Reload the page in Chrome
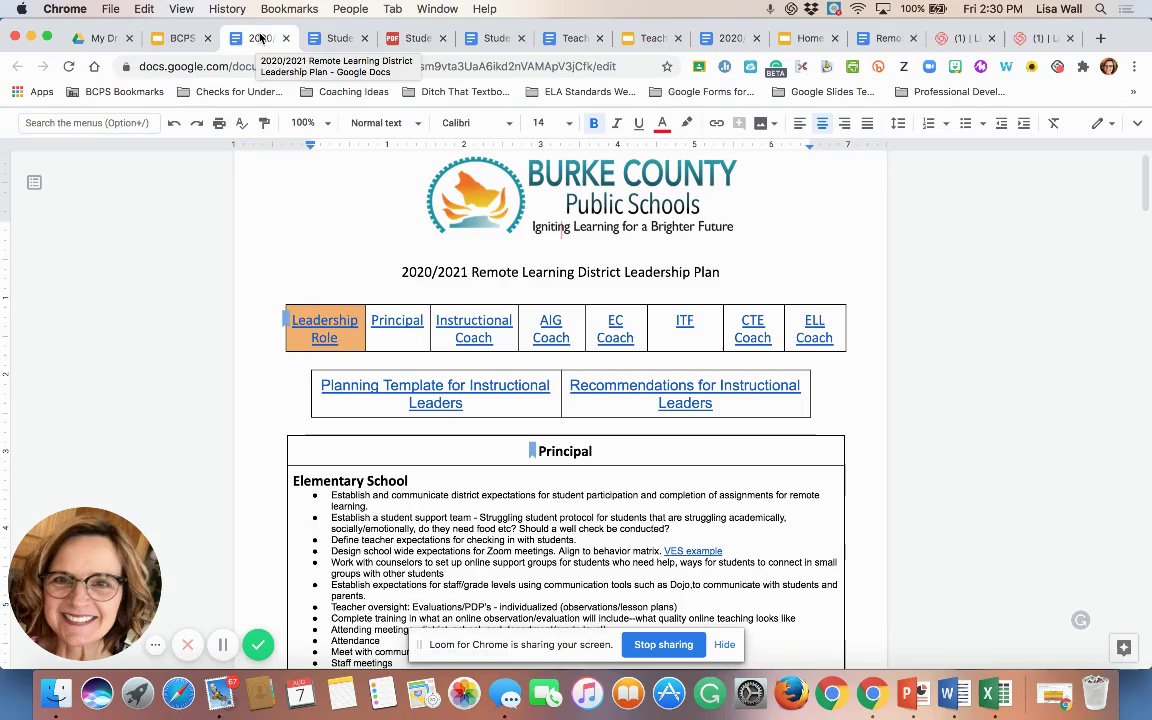 tap(69, 67)
